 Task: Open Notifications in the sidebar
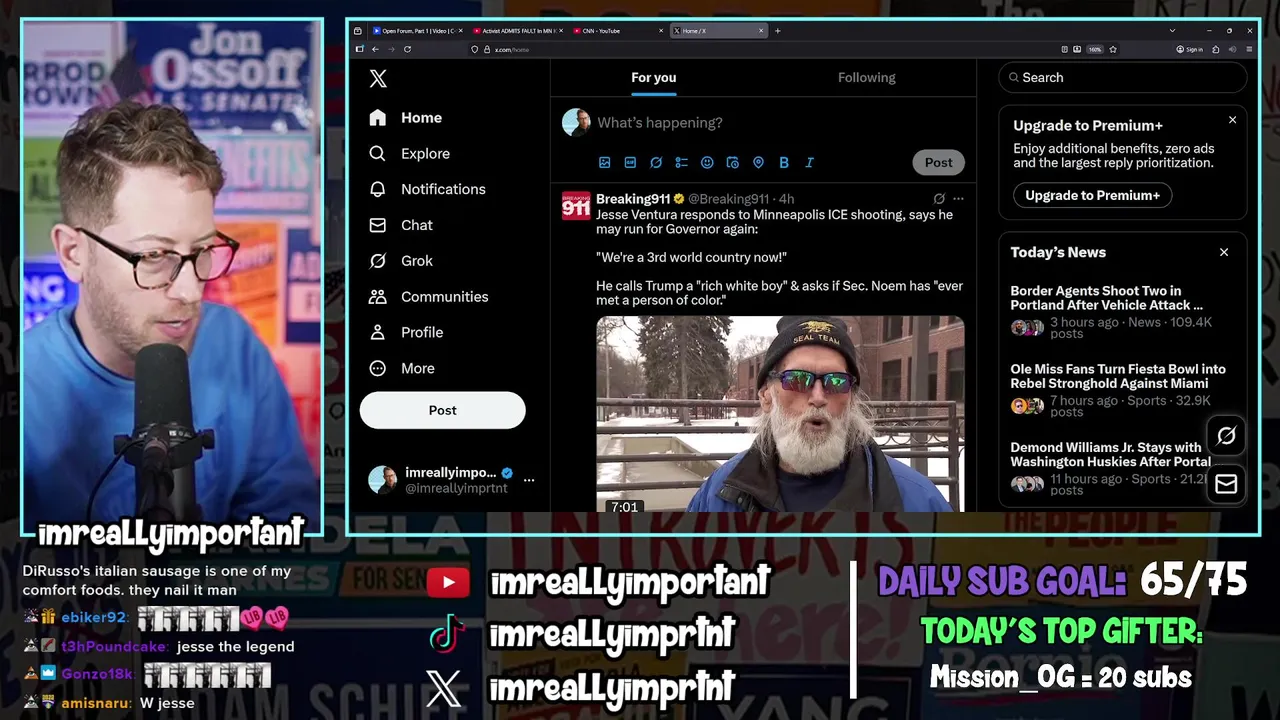(428, 189)
